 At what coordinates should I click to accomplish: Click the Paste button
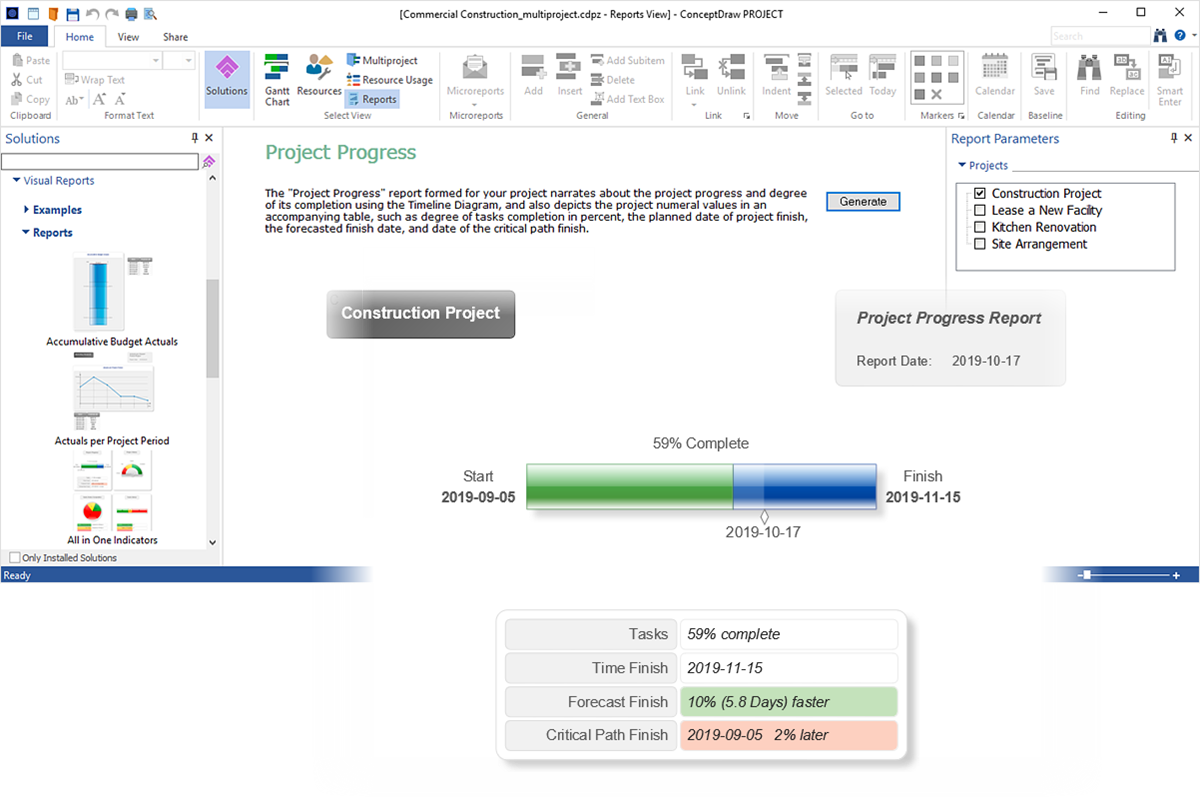pos(30,61)
